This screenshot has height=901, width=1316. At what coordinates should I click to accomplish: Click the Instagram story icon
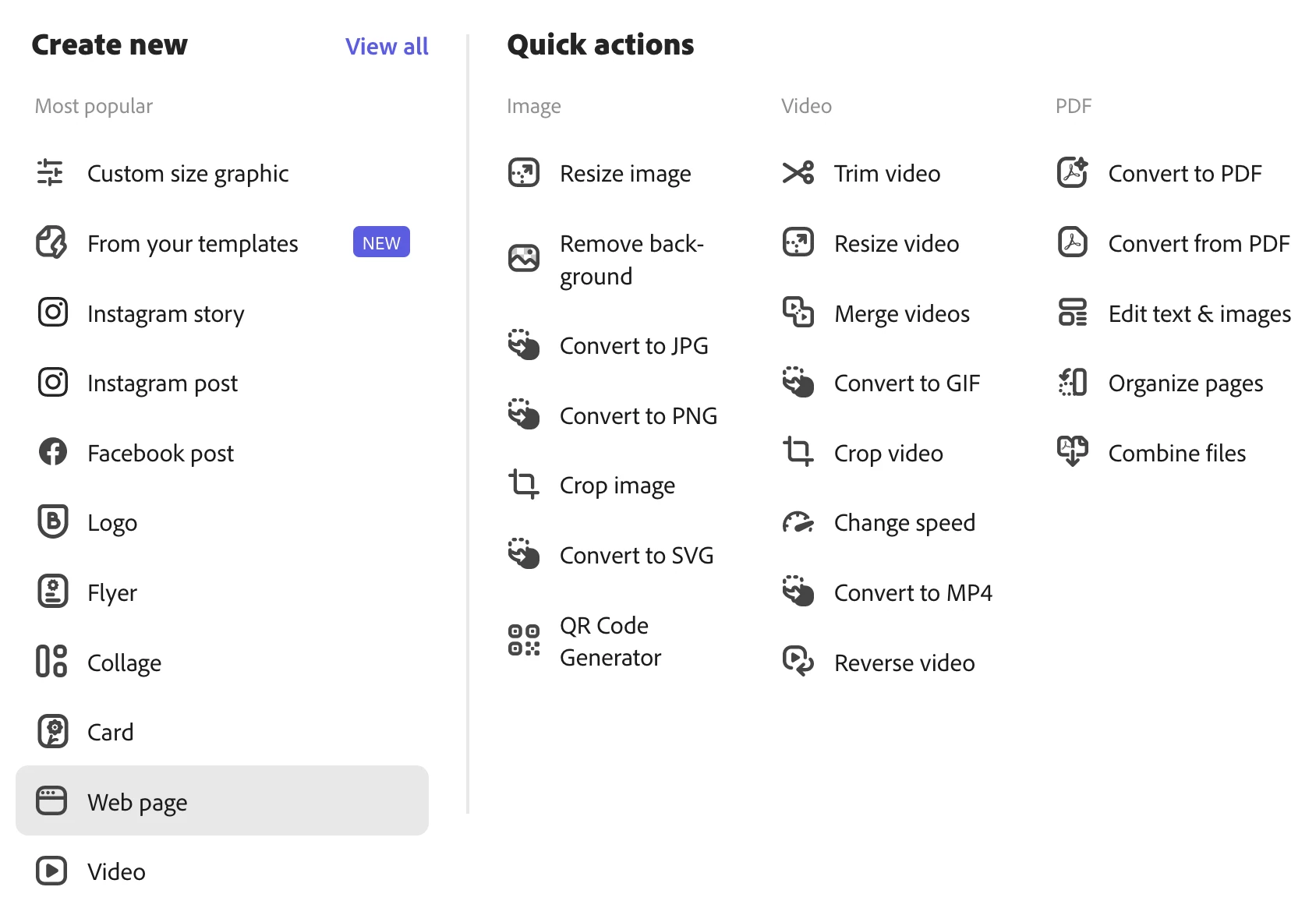pyautogui.click(x=52, y=313)
